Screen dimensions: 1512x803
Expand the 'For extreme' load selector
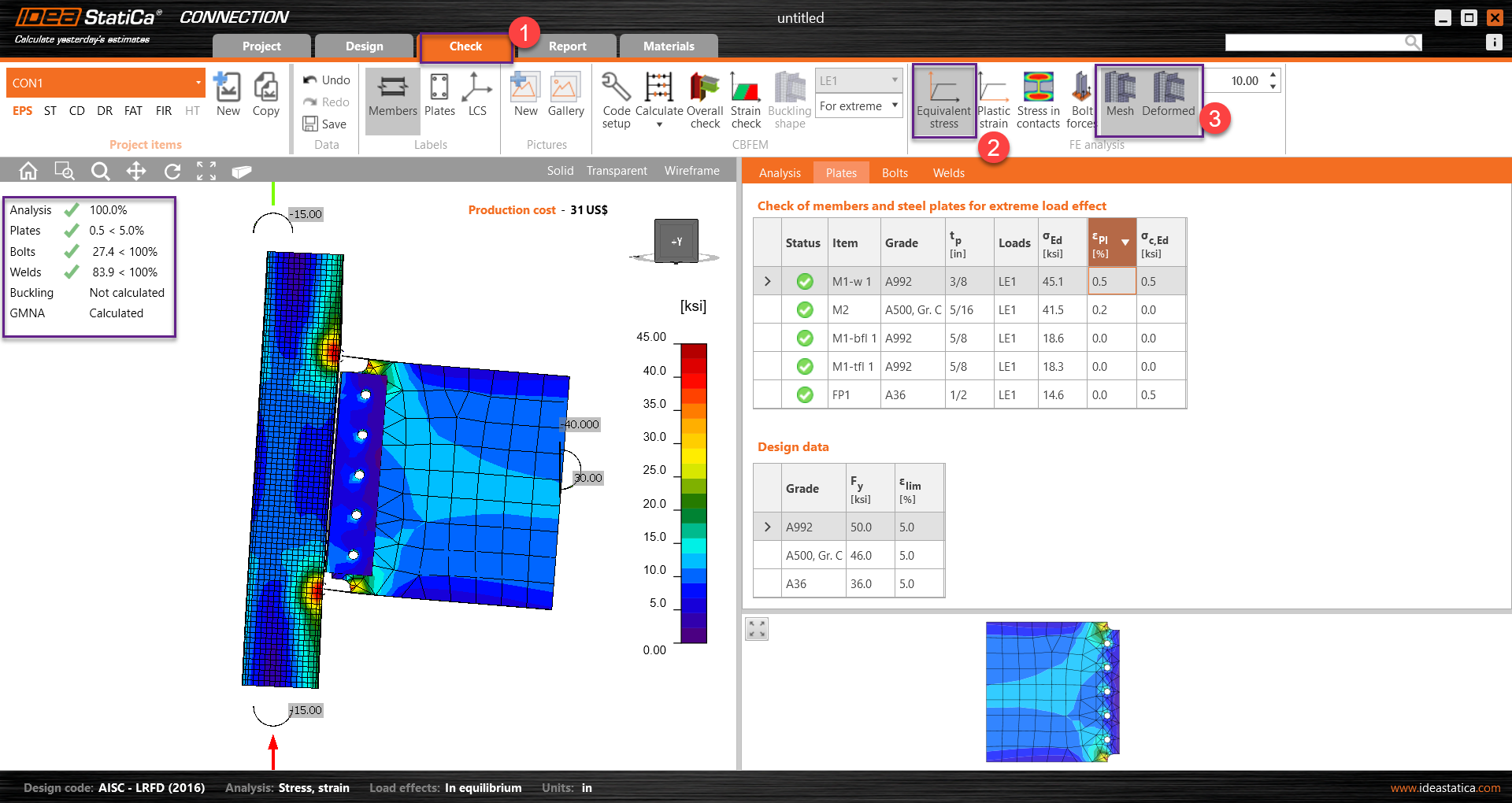[x=894, y=105]
